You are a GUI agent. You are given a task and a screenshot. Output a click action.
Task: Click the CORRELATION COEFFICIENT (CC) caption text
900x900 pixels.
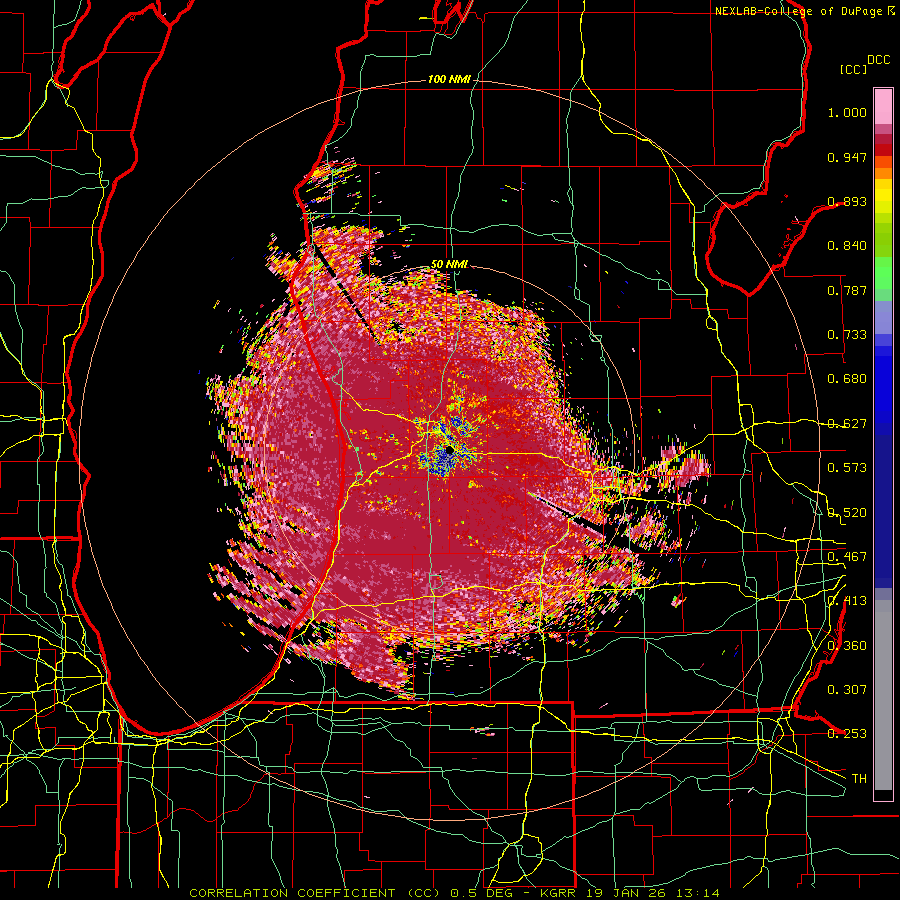315,893
